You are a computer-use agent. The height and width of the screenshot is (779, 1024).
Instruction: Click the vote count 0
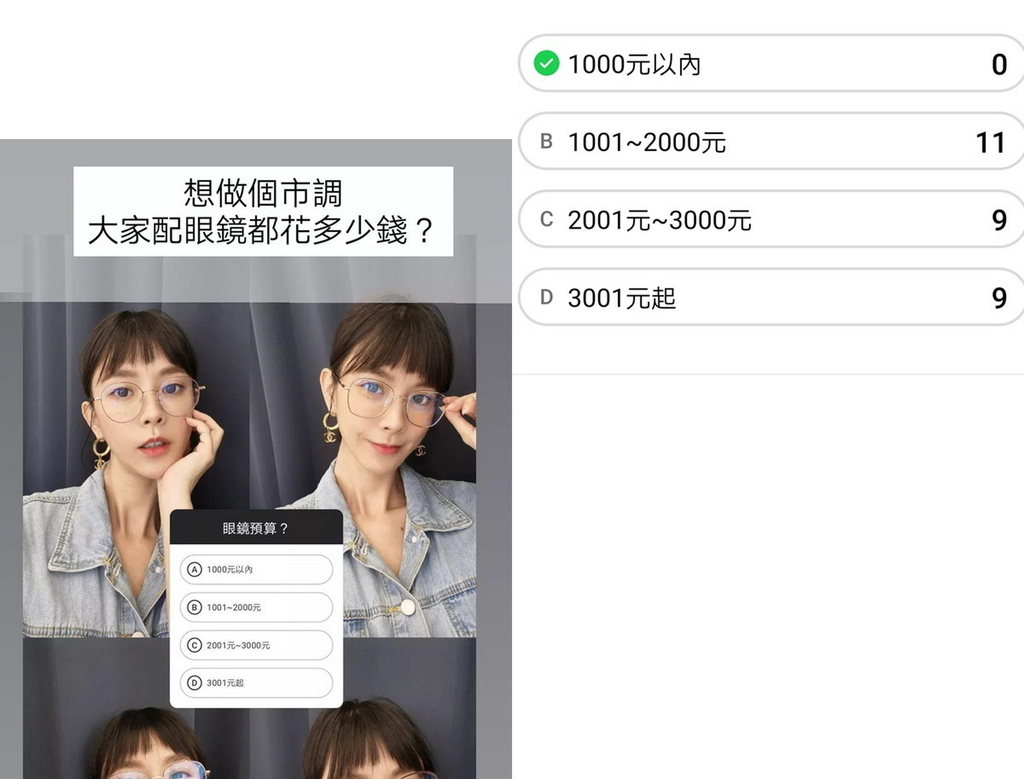[x=999, y=65]
